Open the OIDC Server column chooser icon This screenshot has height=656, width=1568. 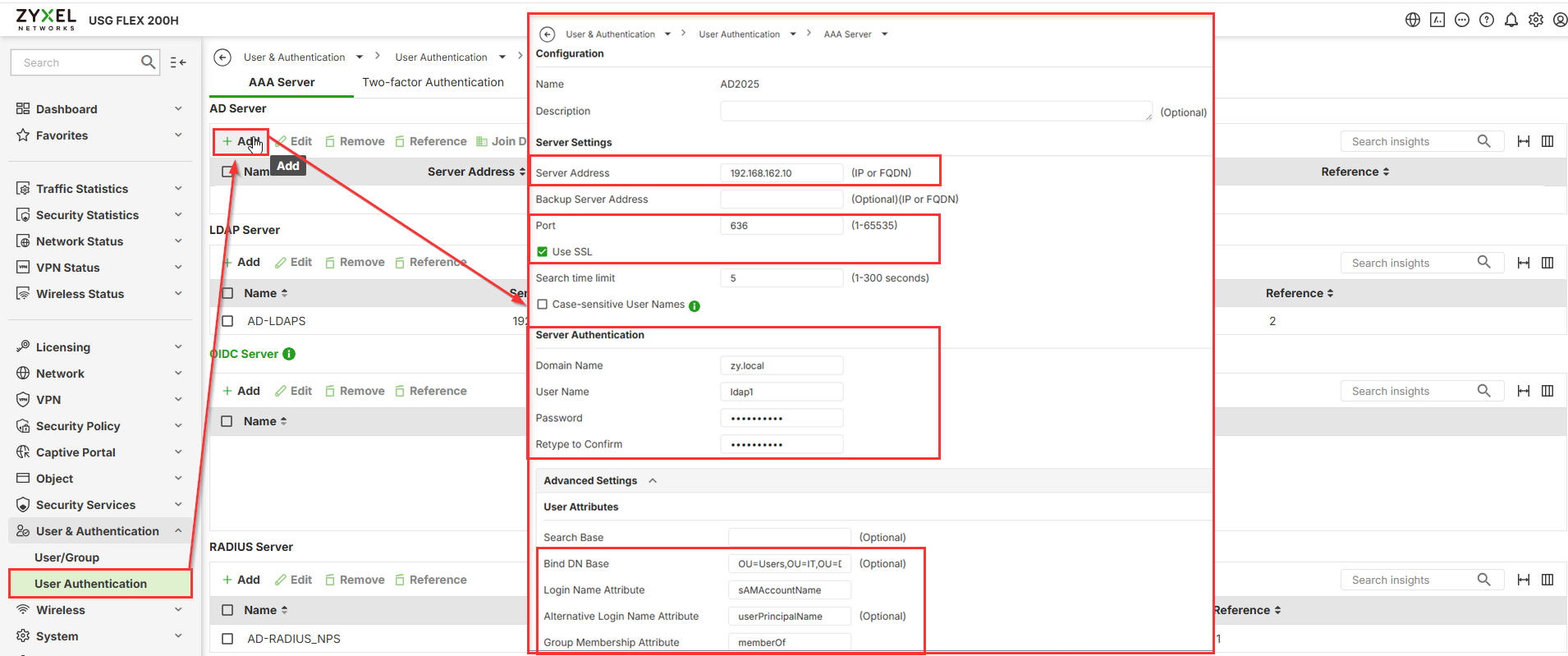(1547, 391)
